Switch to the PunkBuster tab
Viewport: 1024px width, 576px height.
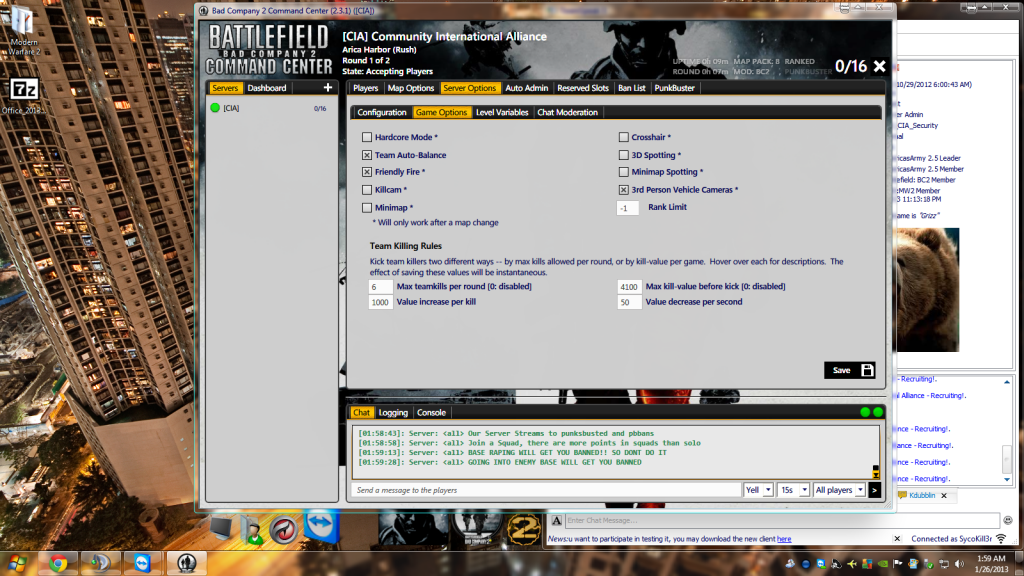pyautogui.click(x=675, y=88)
